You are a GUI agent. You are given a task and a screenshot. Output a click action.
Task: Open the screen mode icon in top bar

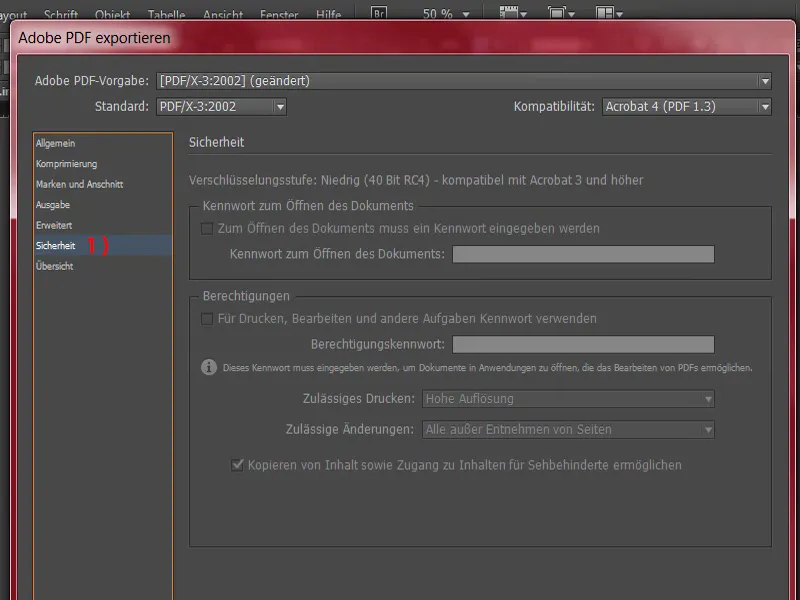pyautogui.click(x=561, y=13)
